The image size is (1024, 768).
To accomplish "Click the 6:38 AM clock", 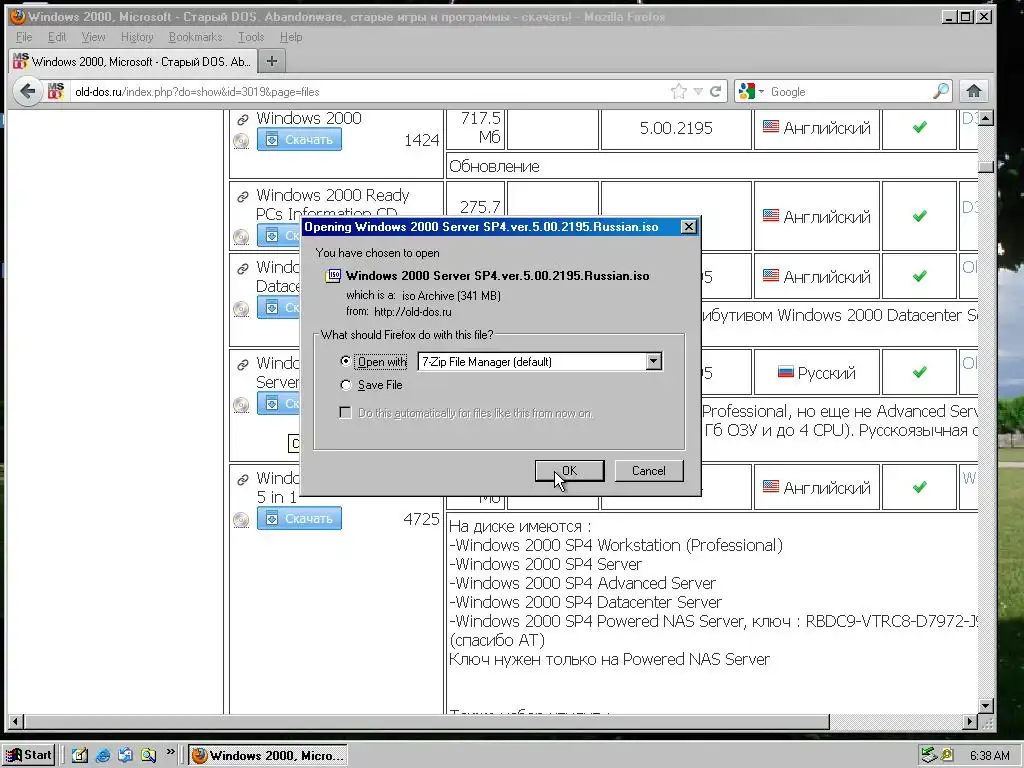I will pos(989,756).
